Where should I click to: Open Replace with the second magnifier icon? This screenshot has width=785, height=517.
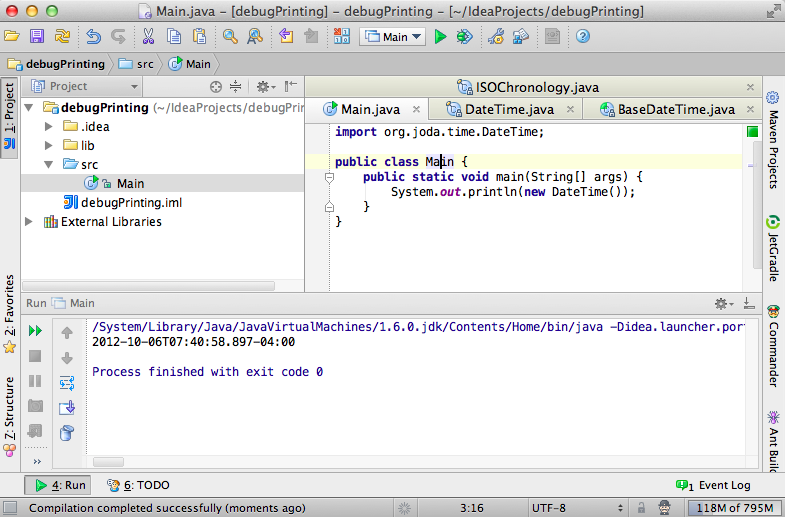click(255, 37)
